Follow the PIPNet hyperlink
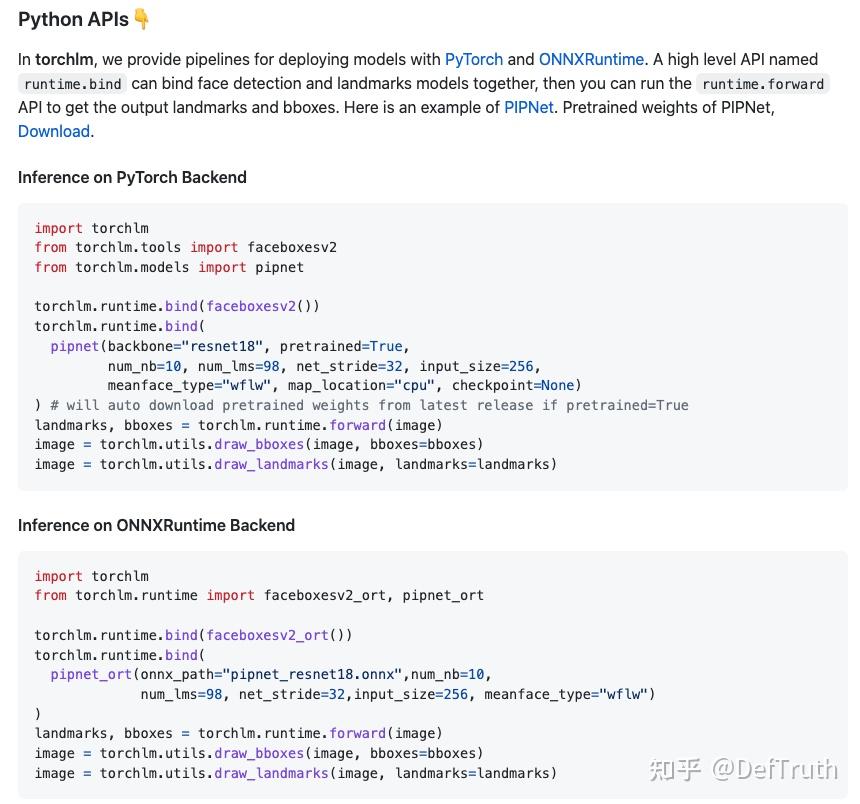This screenshot has height=804, width=860. click(529, 107)
